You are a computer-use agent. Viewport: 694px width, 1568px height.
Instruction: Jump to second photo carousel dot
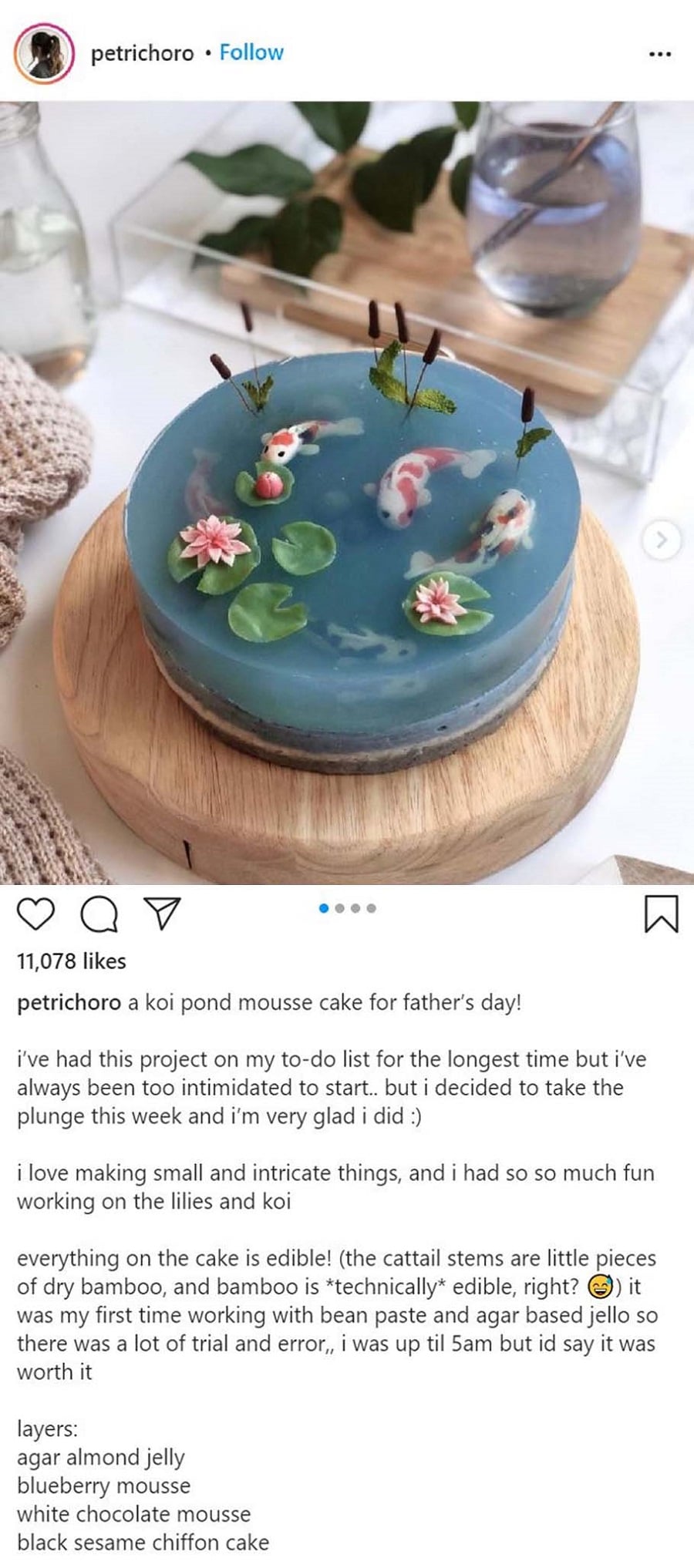(340, 908)
